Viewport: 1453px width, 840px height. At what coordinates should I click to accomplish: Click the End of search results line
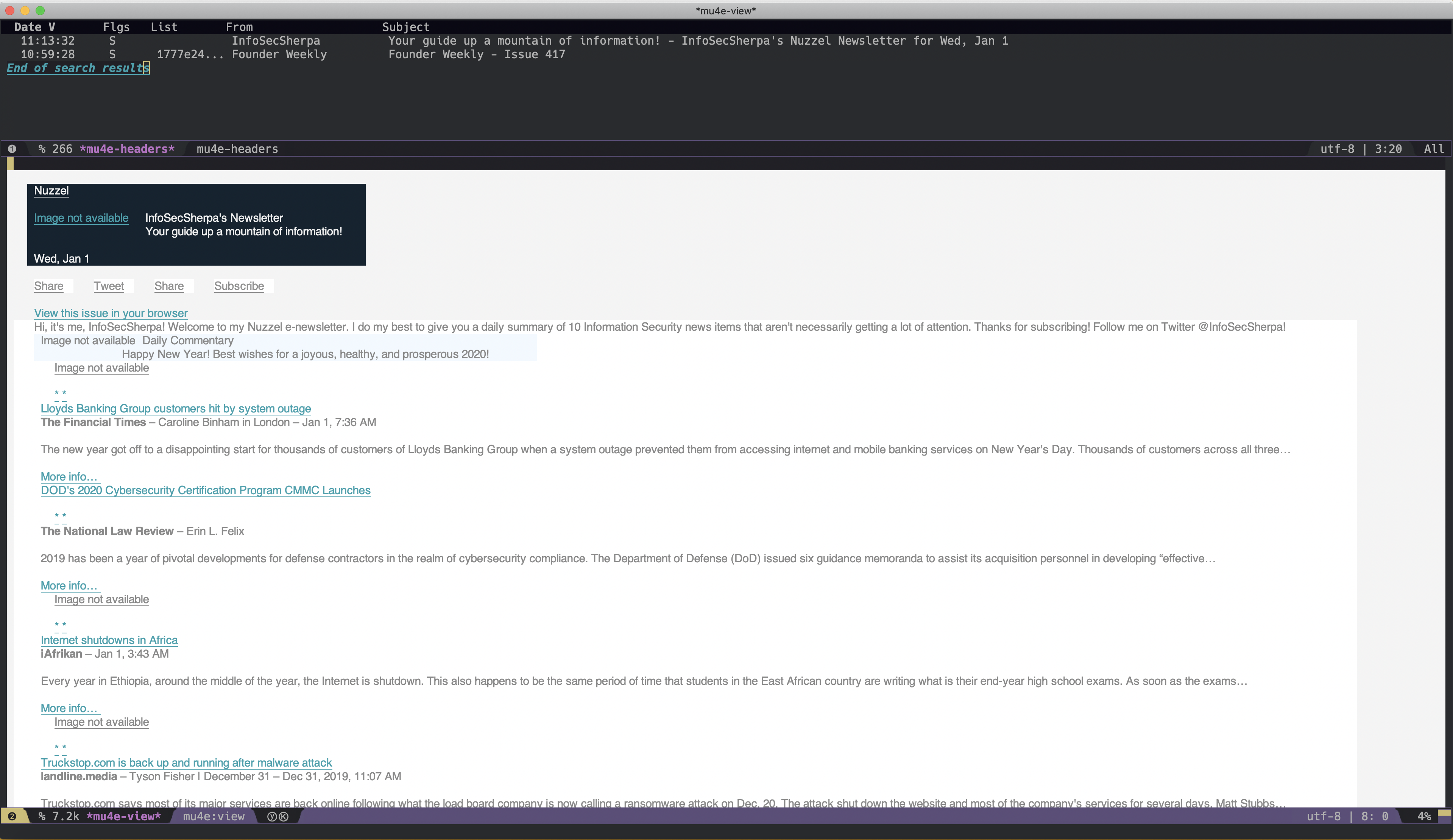point(78,68)
